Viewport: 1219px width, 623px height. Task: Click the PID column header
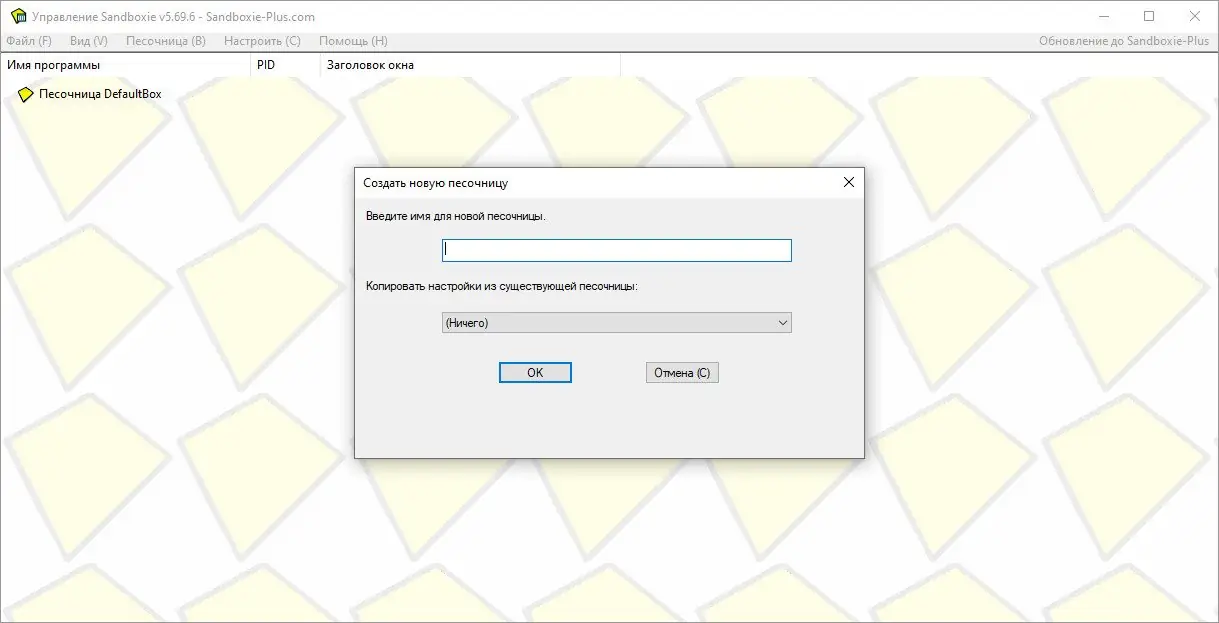(285, 65)
